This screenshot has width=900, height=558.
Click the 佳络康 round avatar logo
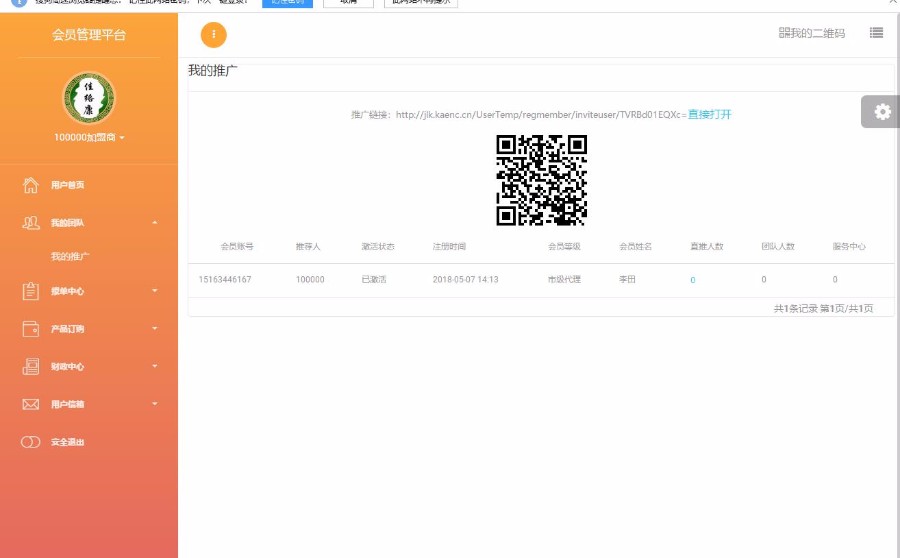click(x=89, y=98)
